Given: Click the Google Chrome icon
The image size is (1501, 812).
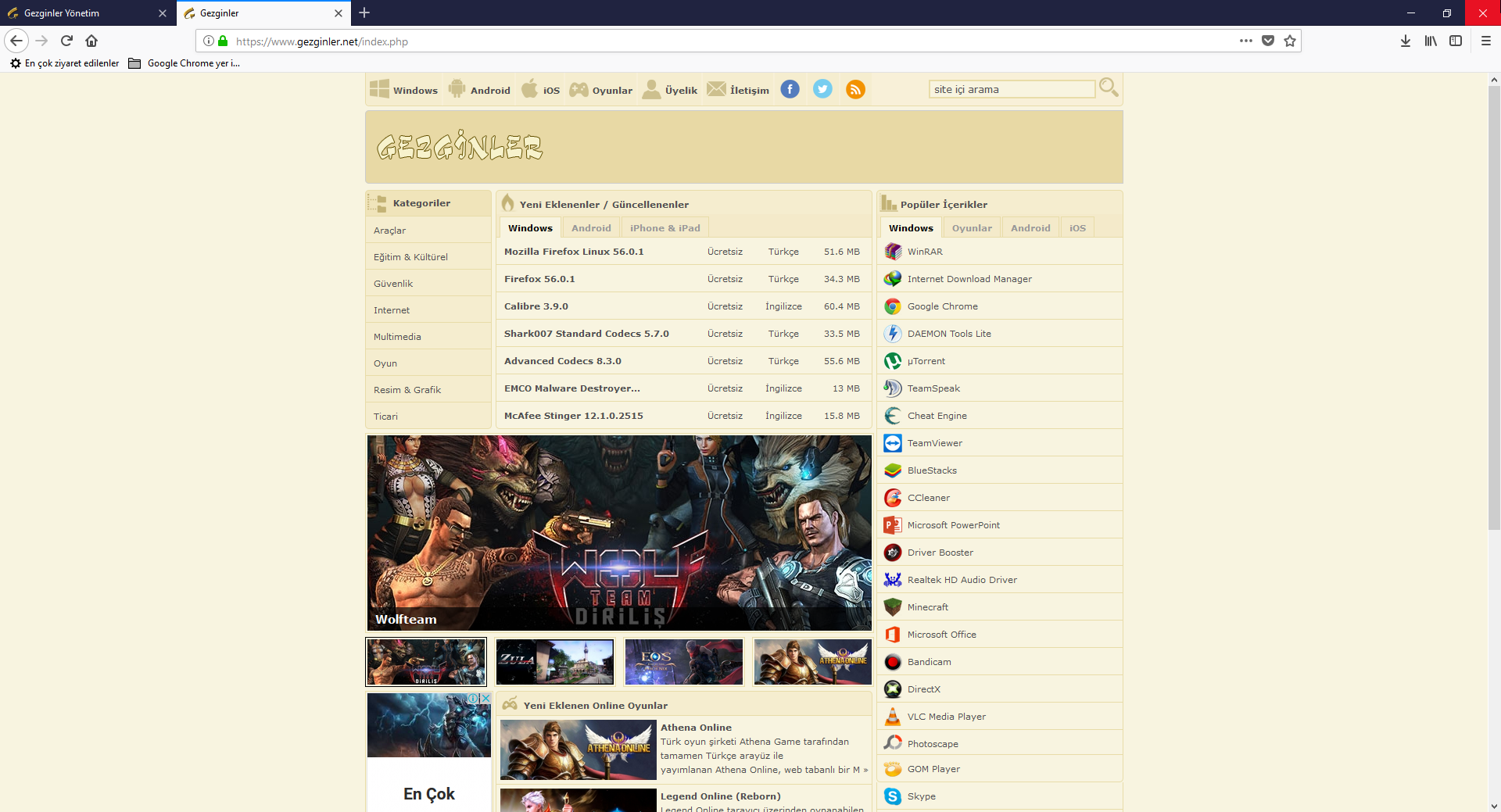Looking at the screenshot, I should click(x=893, y=306).
